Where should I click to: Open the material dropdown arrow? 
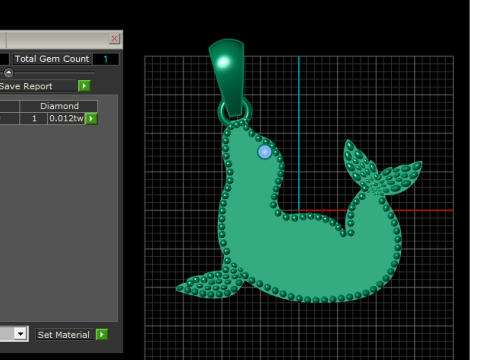pos(21,334)
